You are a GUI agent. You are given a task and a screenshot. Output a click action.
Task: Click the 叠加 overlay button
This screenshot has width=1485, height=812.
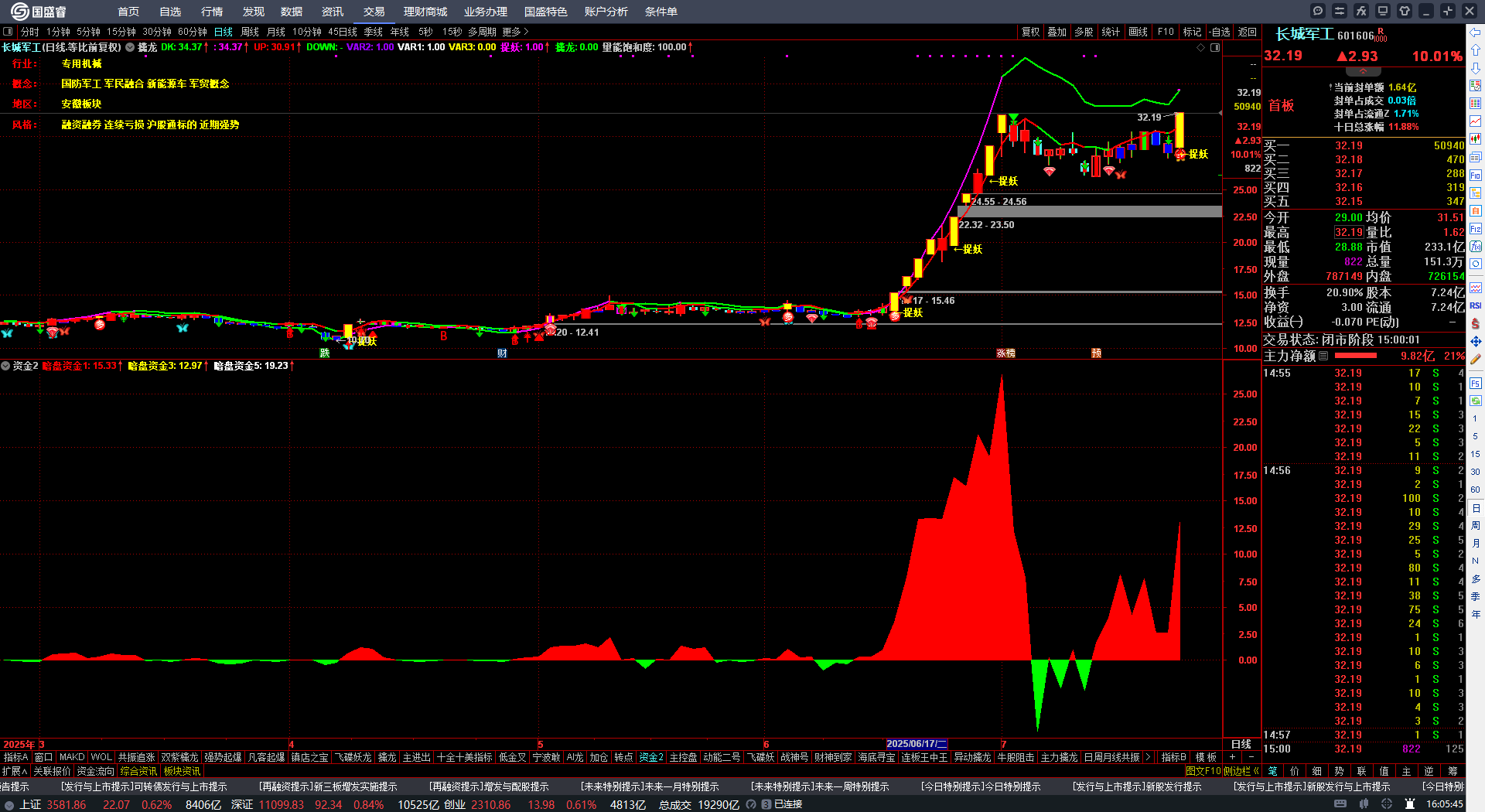1057,32
